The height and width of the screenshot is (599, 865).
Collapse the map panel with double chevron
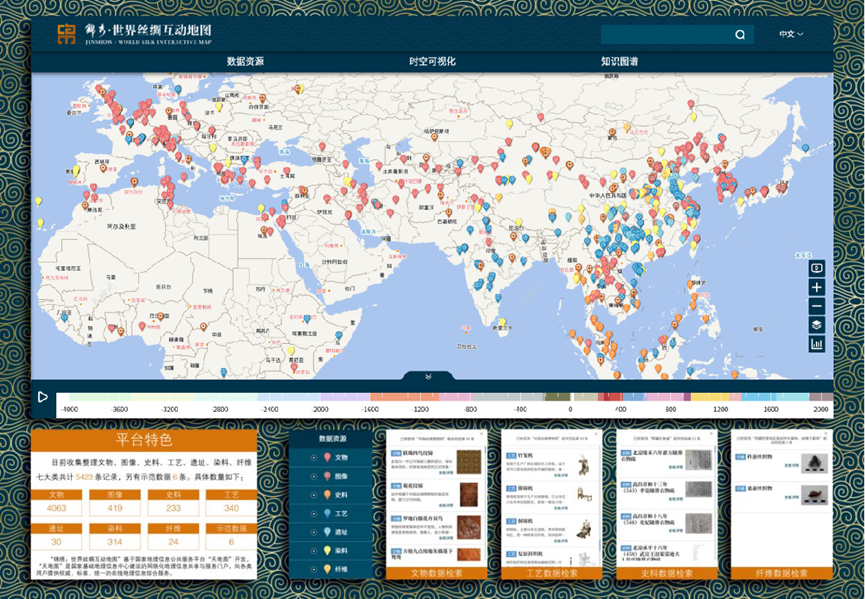428,377
